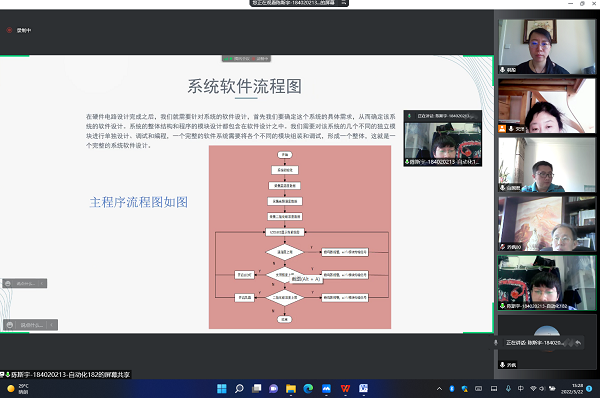Open the weather widget on the taskbar
This screenshot has height=398, width=600.
click(x=17, y=389)
